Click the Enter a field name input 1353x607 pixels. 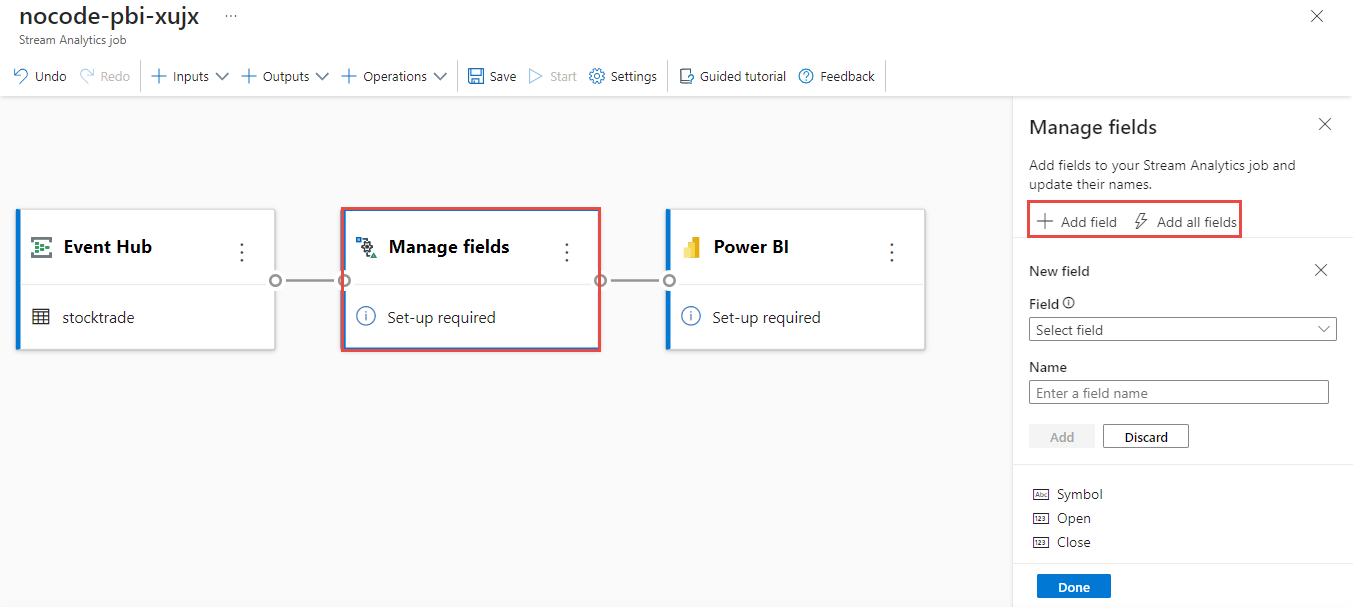[1178, 392]
